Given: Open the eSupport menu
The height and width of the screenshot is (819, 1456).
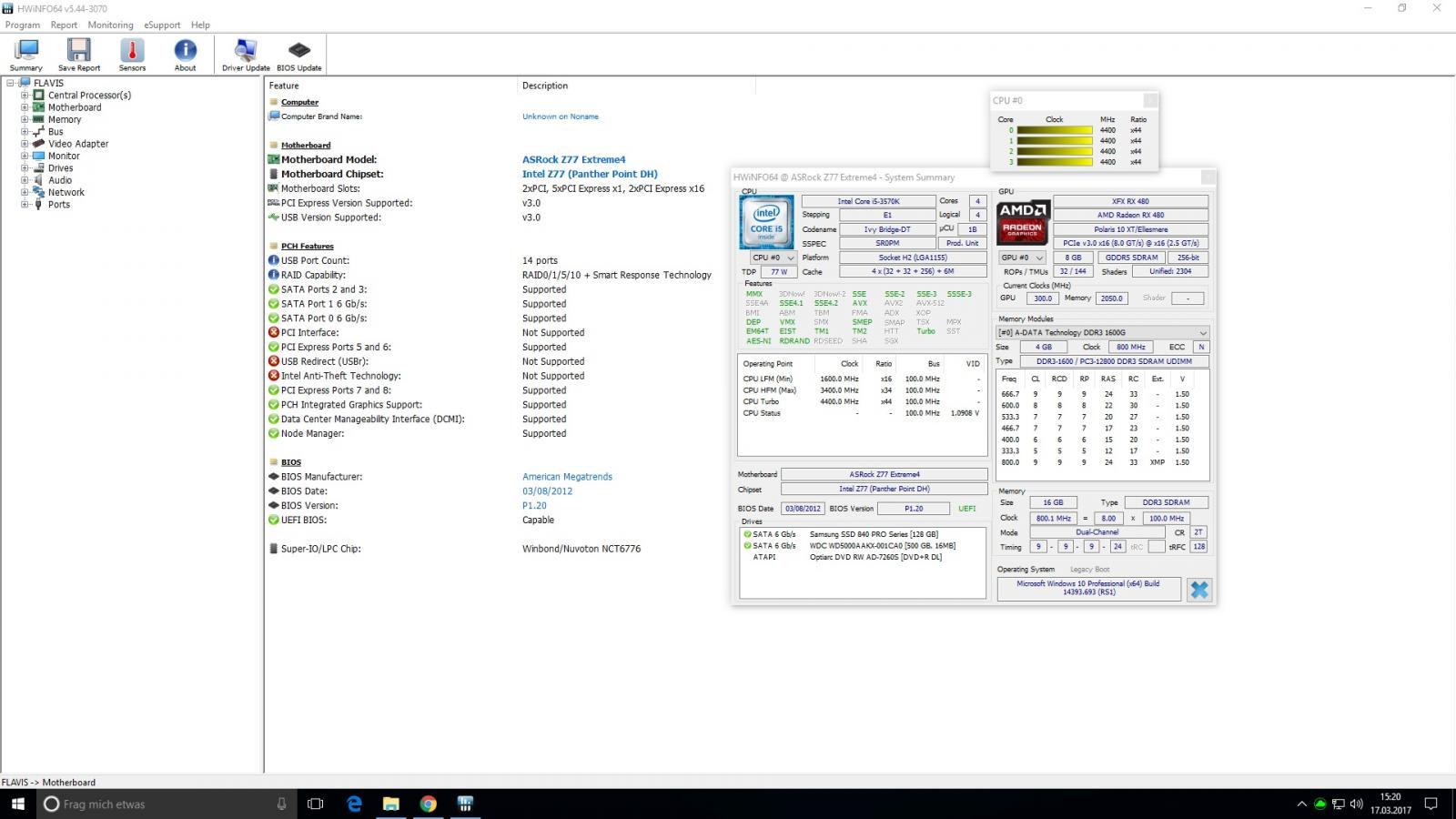Looking at the screenshot, I should [162, 25].
